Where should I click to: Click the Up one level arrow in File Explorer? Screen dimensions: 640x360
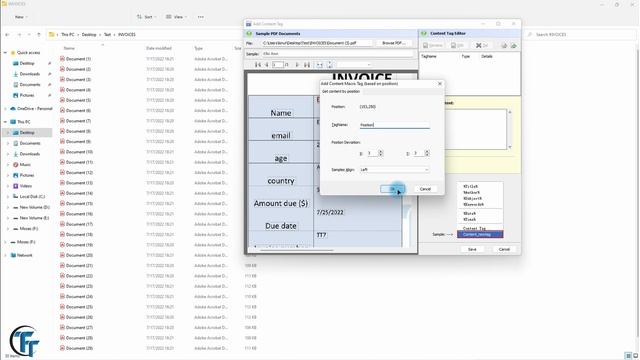coord(39,35)
